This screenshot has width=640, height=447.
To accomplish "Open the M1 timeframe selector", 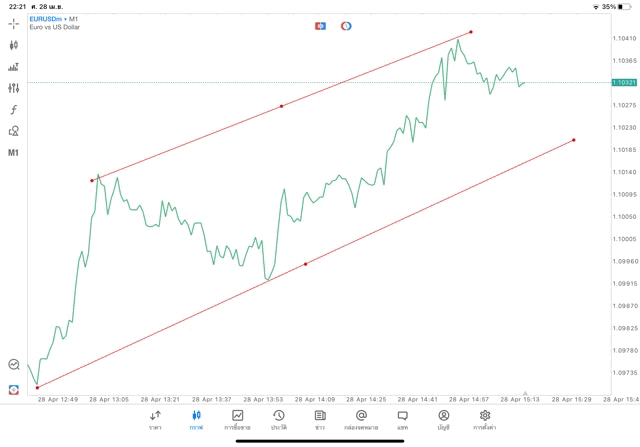I will pos(14,153).
